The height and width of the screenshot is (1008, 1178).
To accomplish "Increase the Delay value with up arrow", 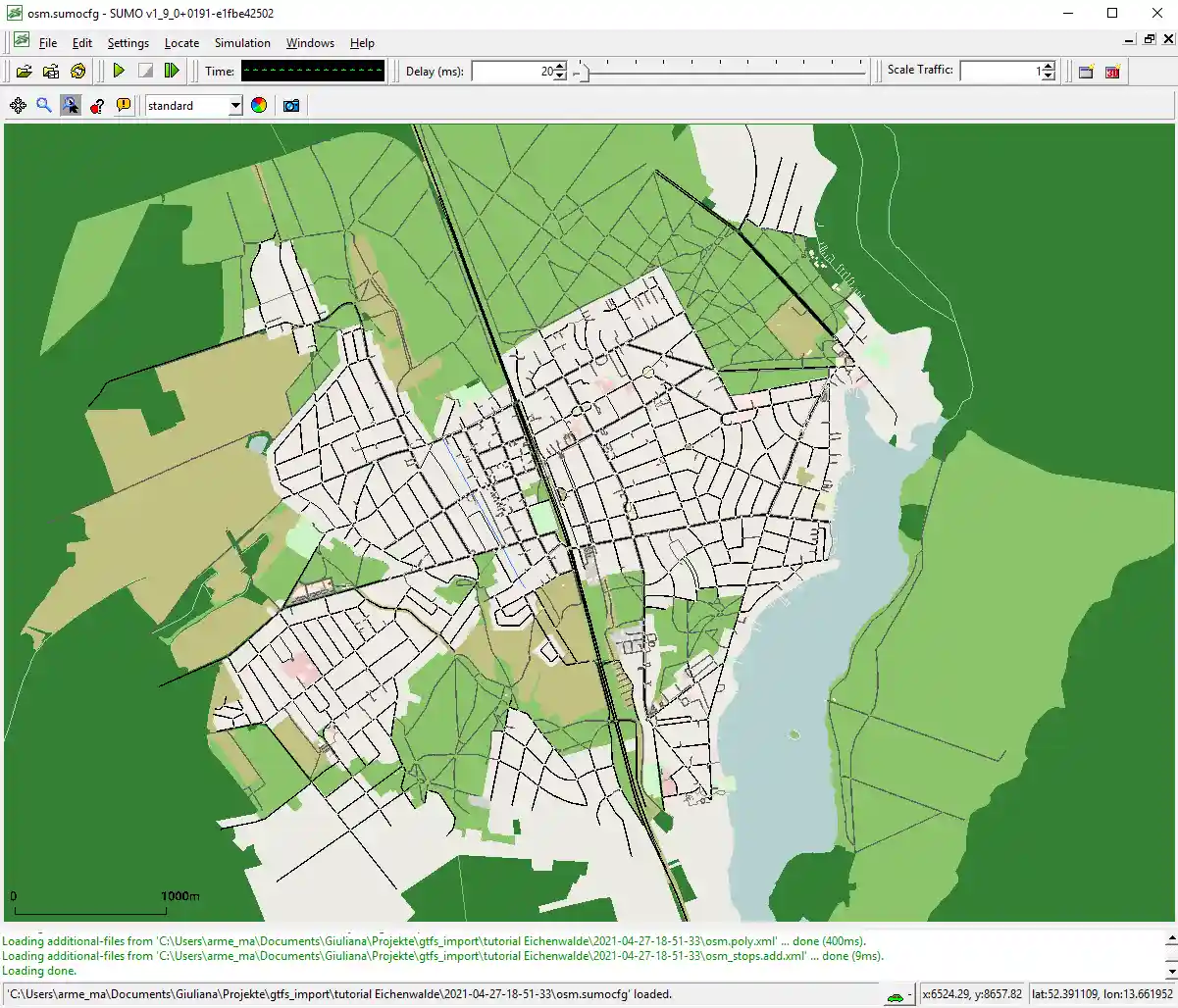I will coord(560,67).
